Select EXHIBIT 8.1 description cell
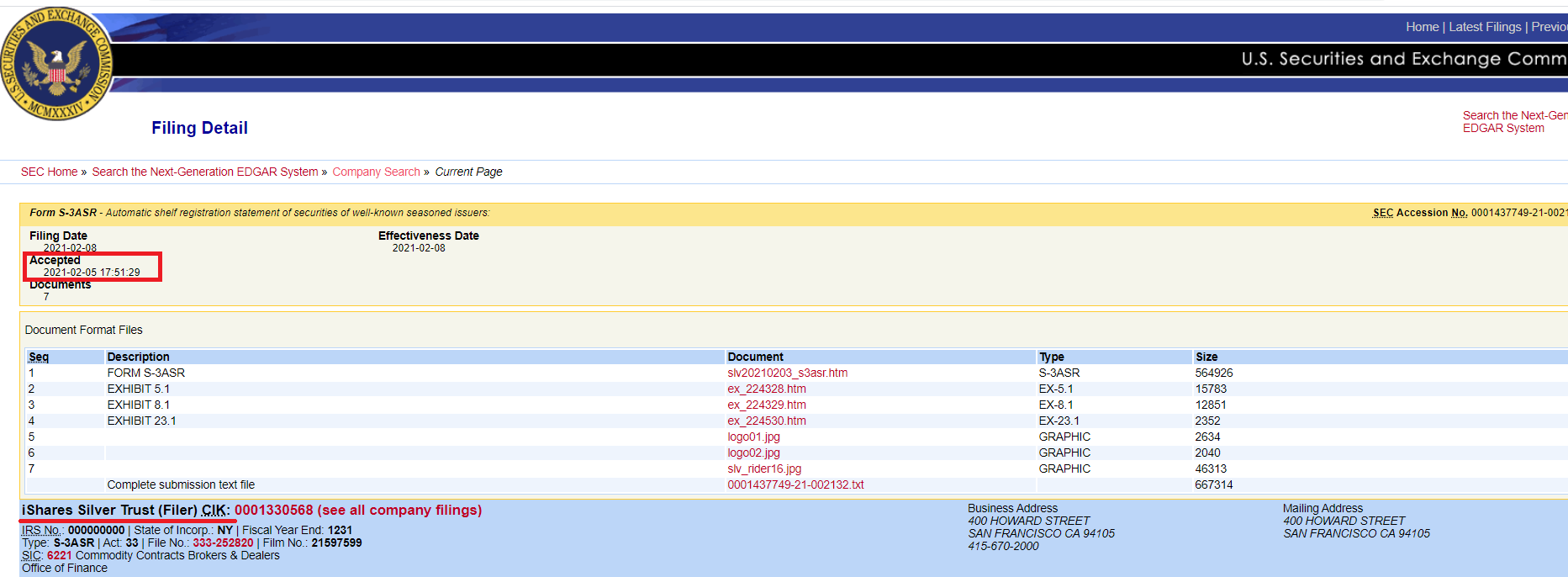This screenshot has height=577, width=1568. [138, 405]
